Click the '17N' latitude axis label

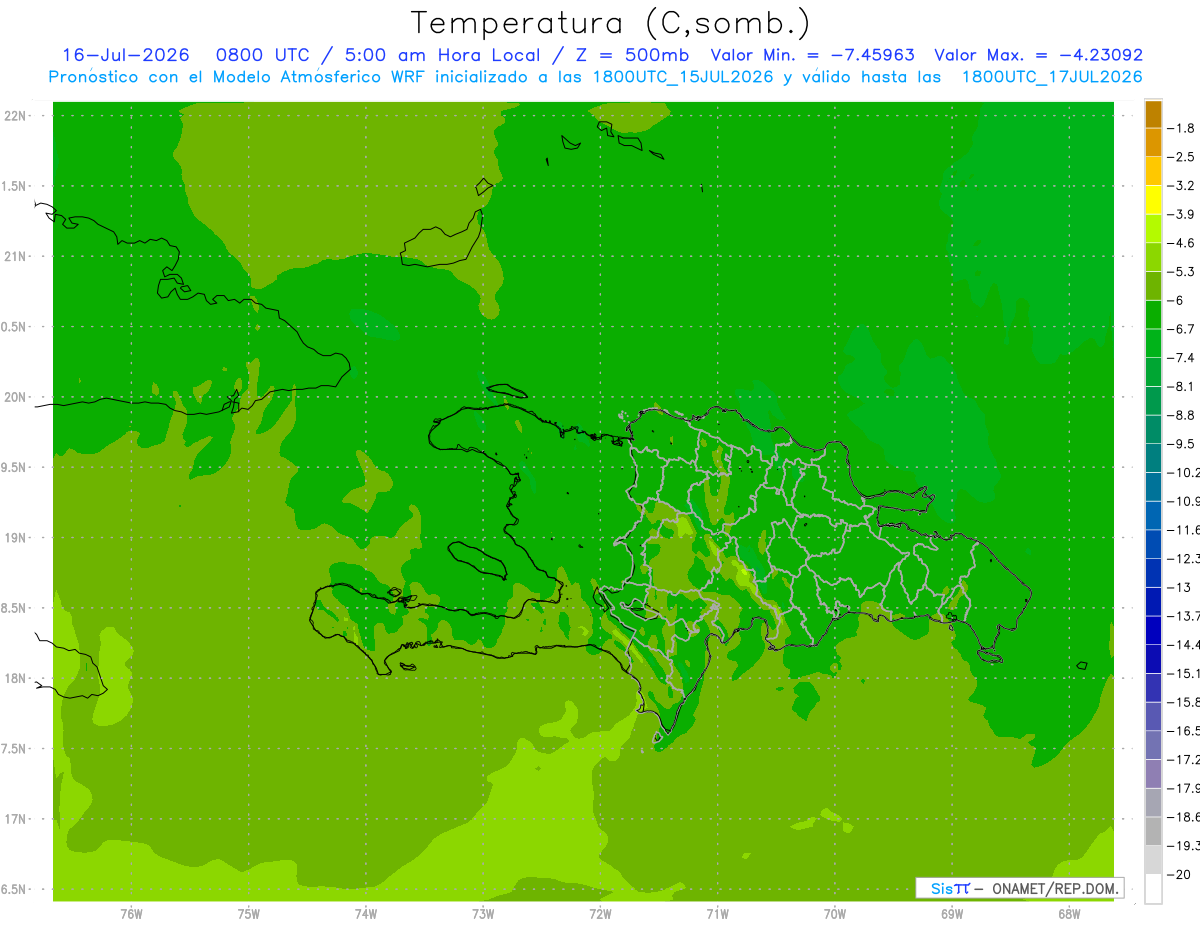15,820
